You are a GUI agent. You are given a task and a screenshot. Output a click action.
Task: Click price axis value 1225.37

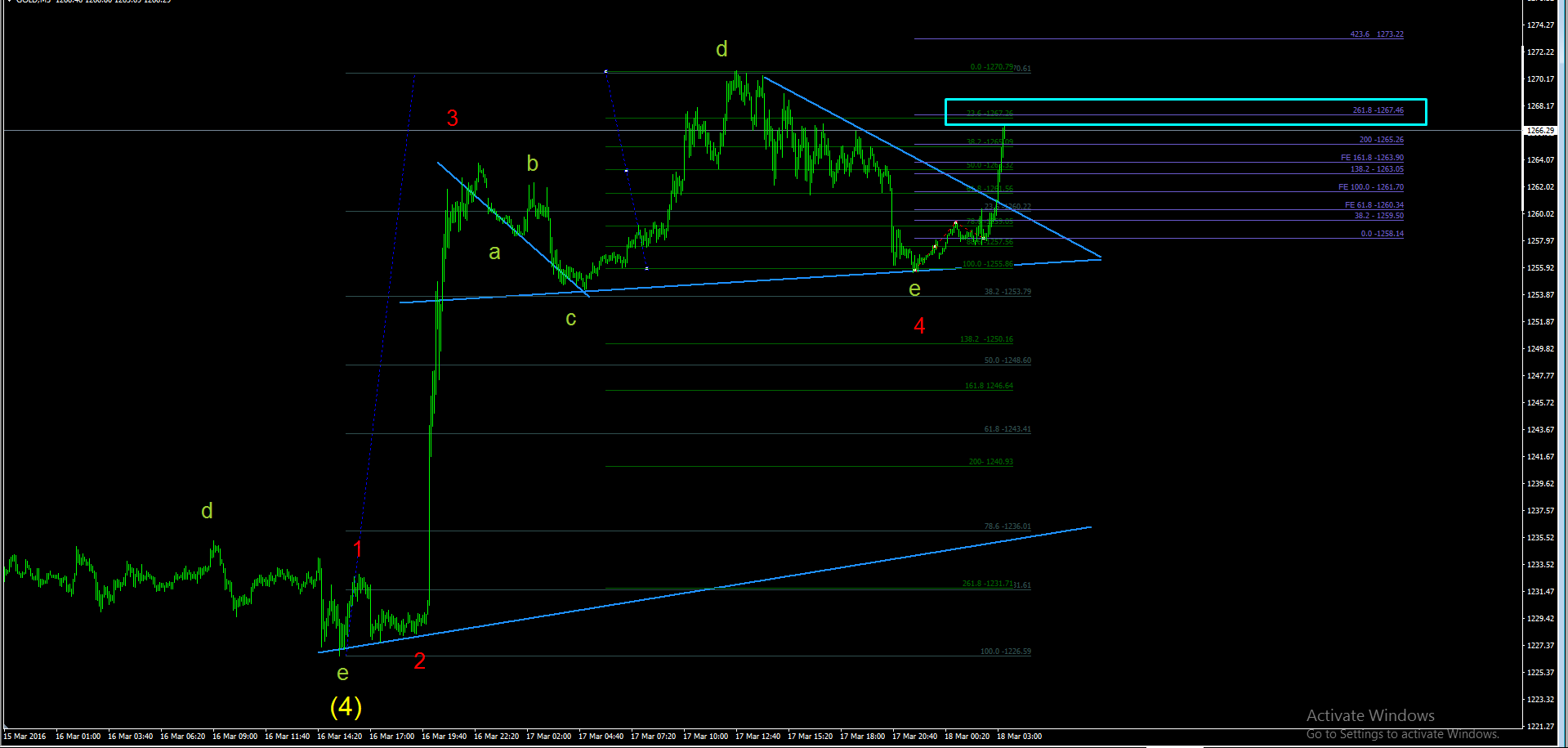(x=1540, y=673)
